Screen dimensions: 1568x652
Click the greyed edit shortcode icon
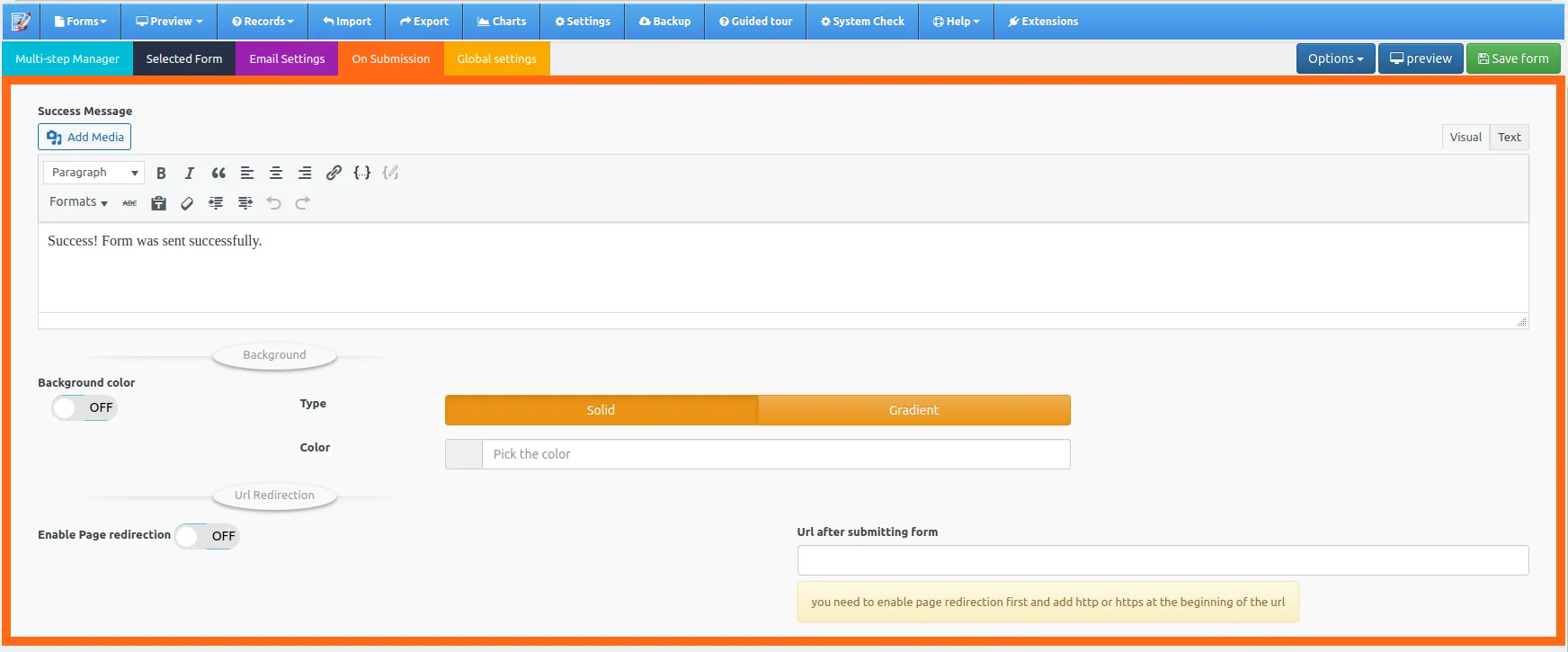391,173
